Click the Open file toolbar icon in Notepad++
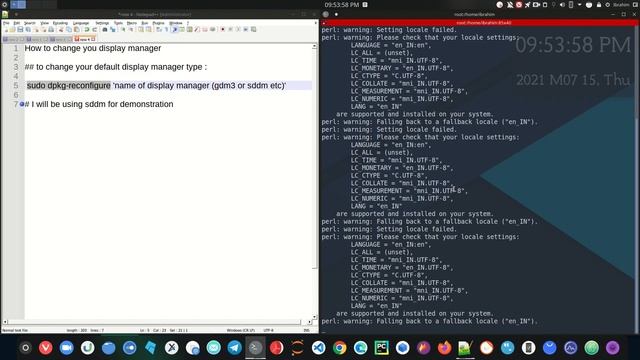640x360 pixels. coord(12,29)
